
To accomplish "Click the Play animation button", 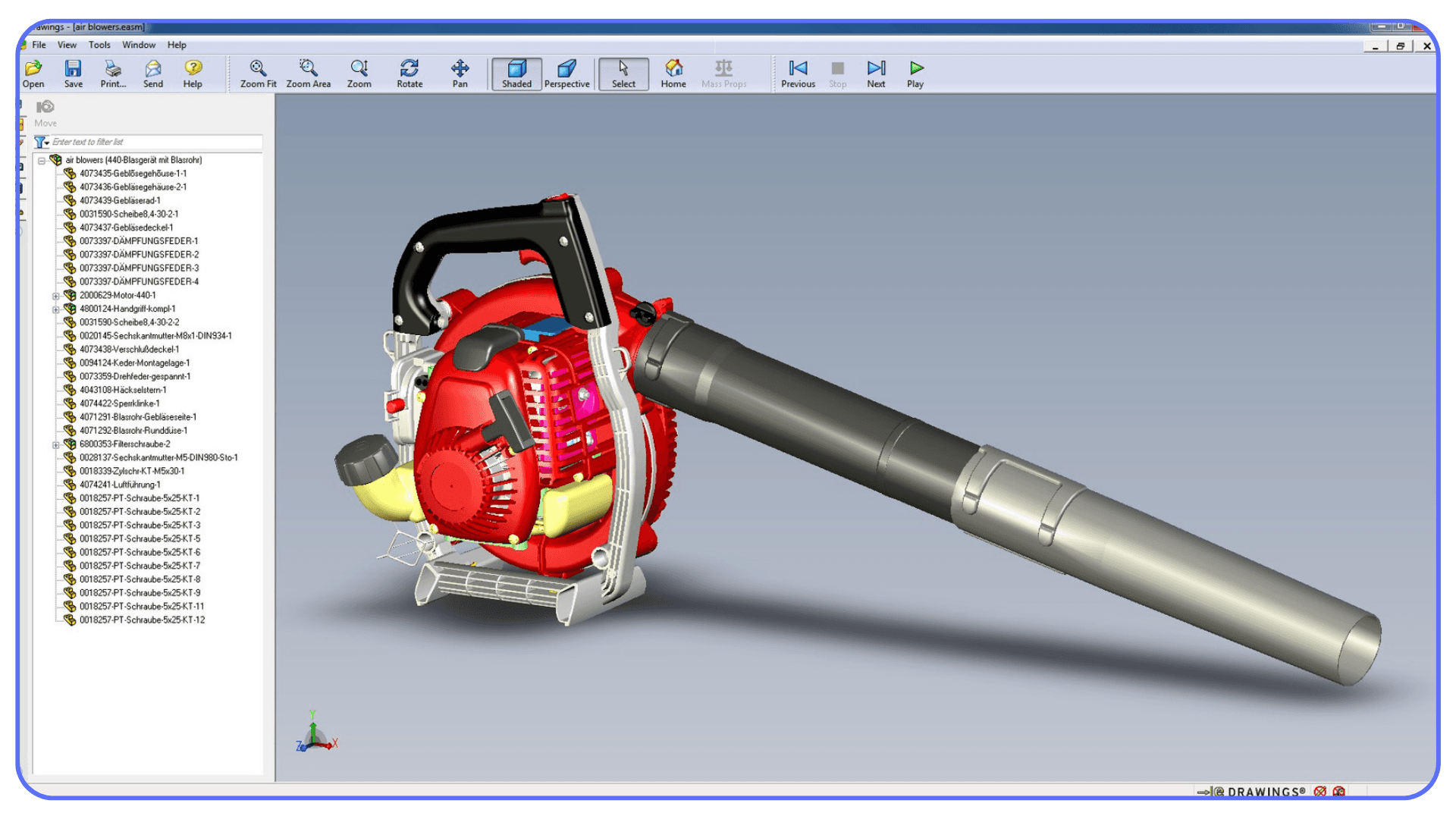I will click(x=915, y=73).
